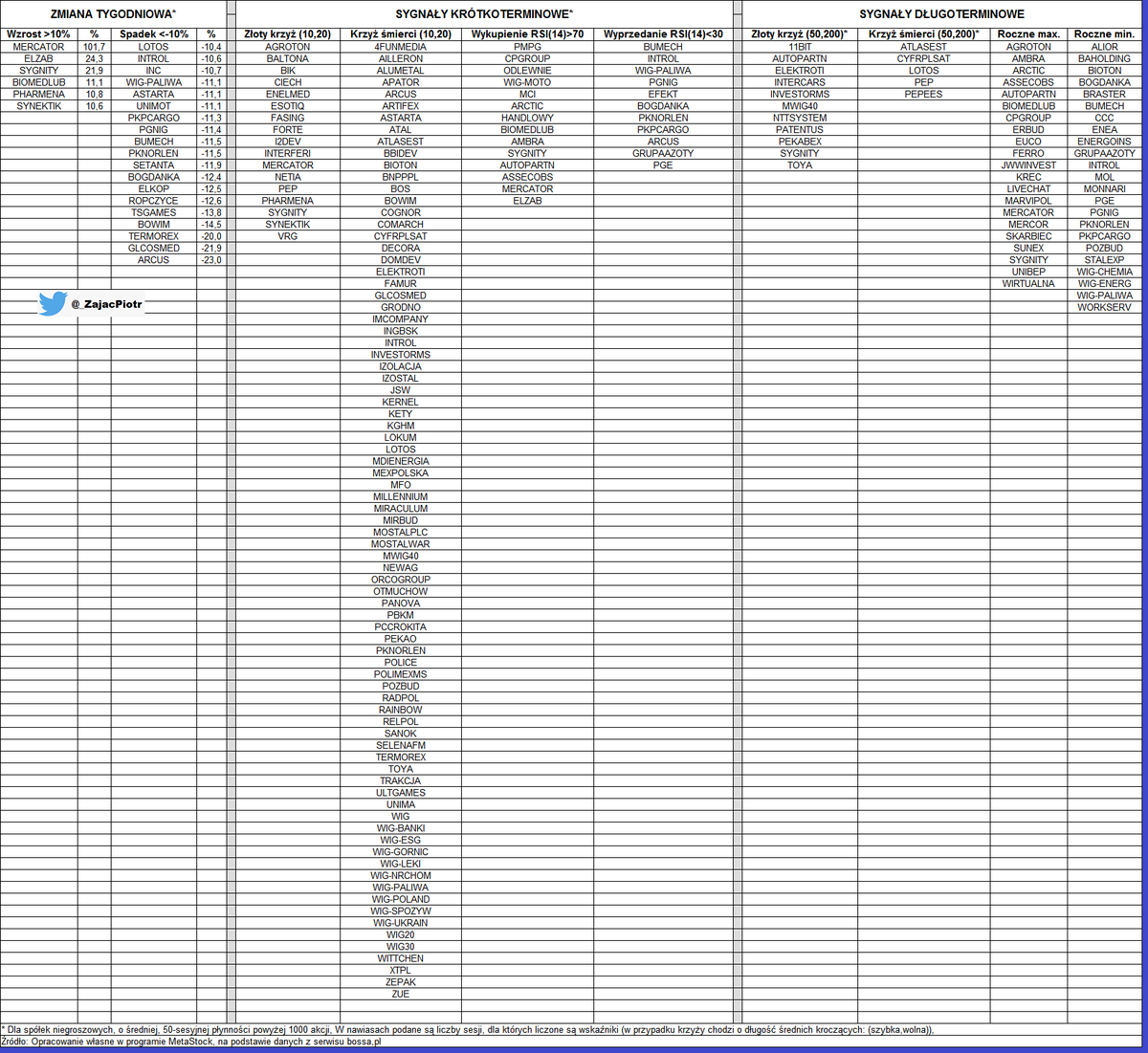Select the -10,7 value next to INC
This screenshot has height=1053, width=1148.
click(x=211, y=71)
